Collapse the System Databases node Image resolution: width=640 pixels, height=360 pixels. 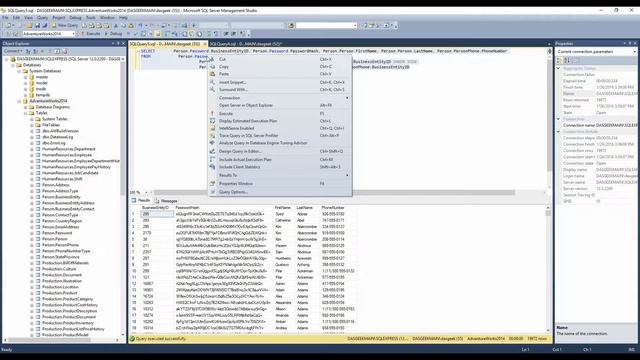click(19, 71)
